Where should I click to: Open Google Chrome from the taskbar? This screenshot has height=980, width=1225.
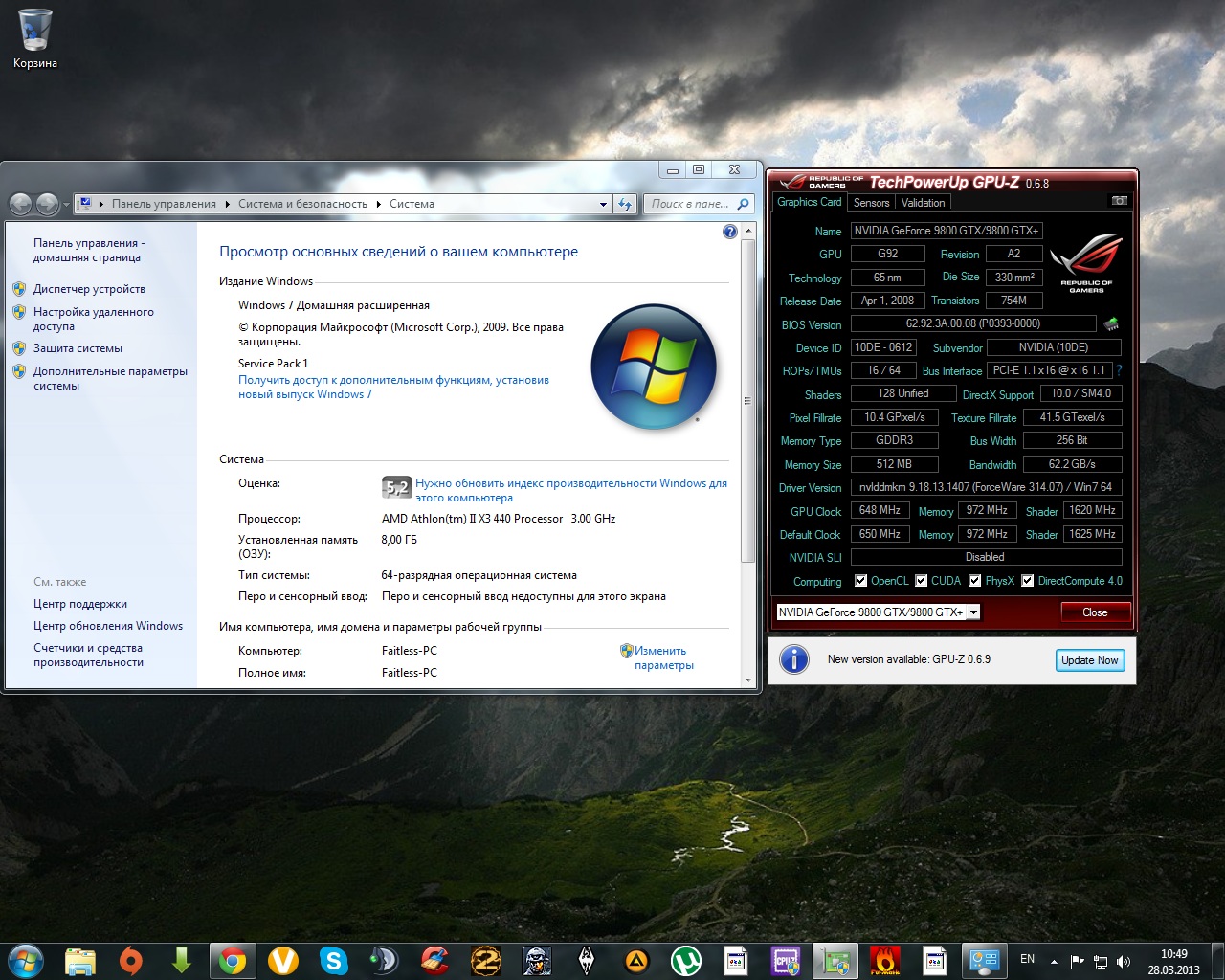pos(233,960)
